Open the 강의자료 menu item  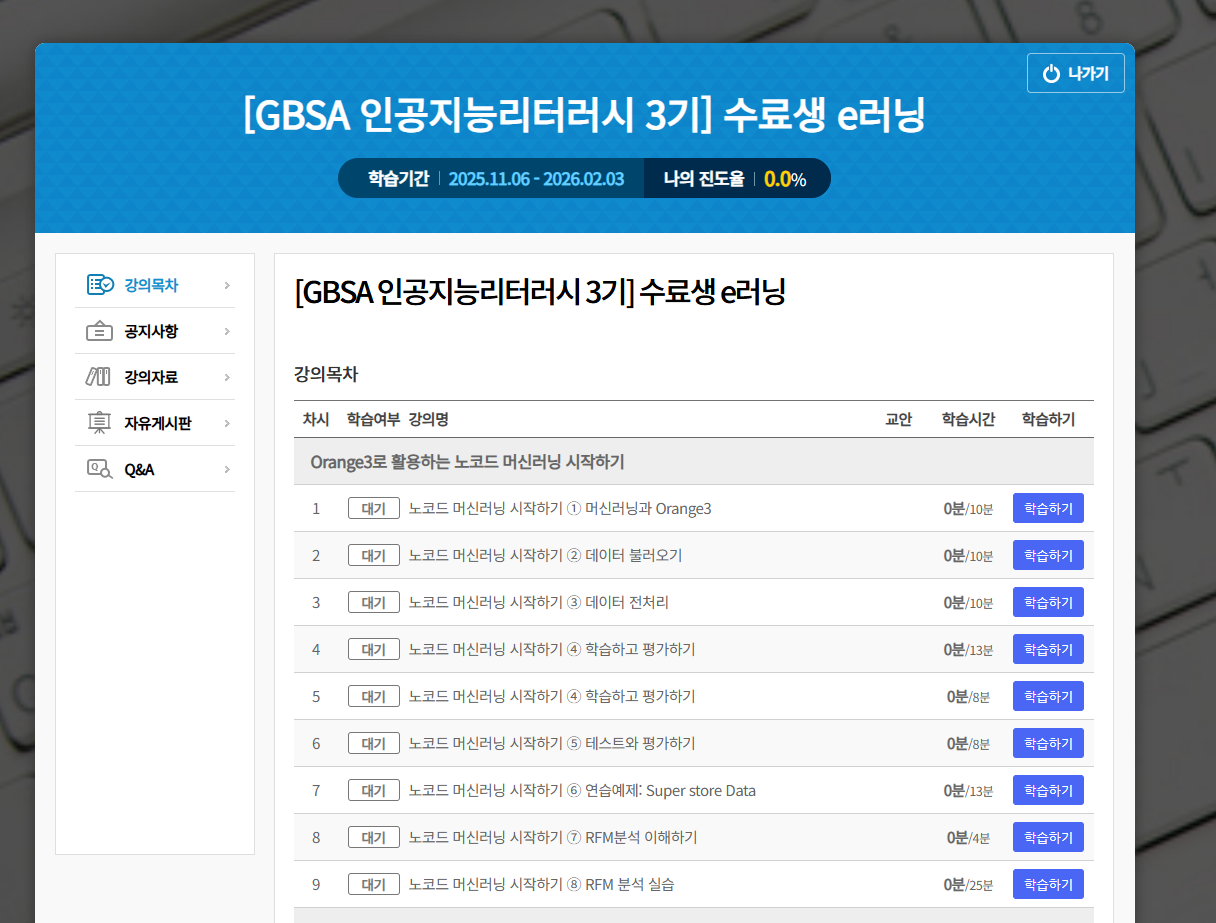(x=155, y=377)
